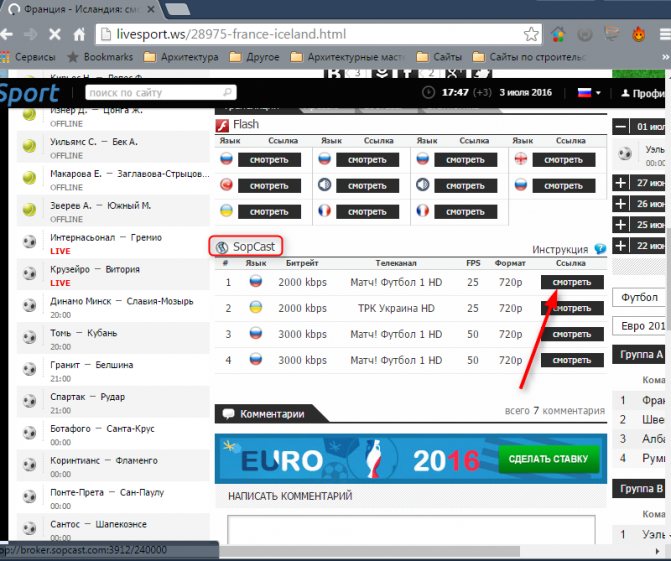
Task: Click the flame extension icon in the toolbar
Action: coord(638,34)
